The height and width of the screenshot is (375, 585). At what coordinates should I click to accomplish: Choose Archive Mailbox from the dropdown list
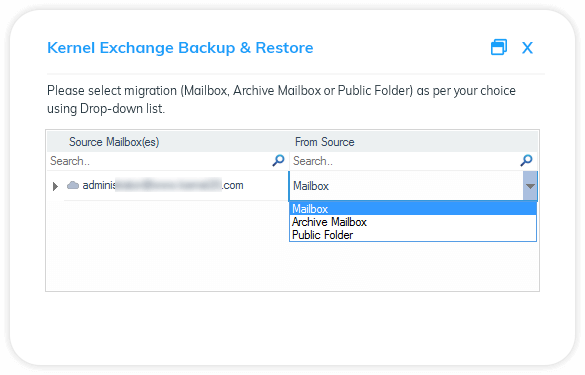pyautogui.click(x=413, y=222)
